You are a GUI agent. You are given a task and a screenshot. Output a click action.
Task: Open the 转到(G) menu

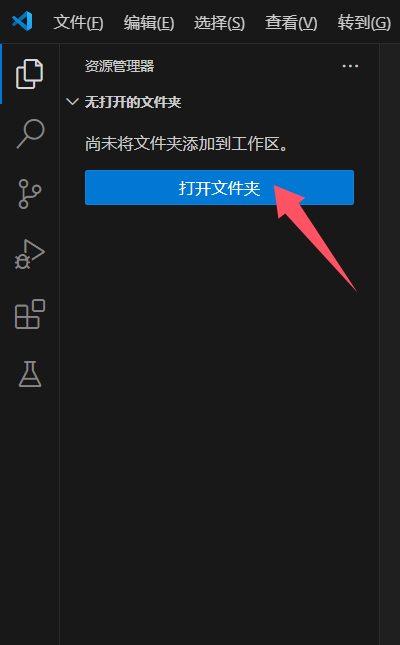click(364, 23)
